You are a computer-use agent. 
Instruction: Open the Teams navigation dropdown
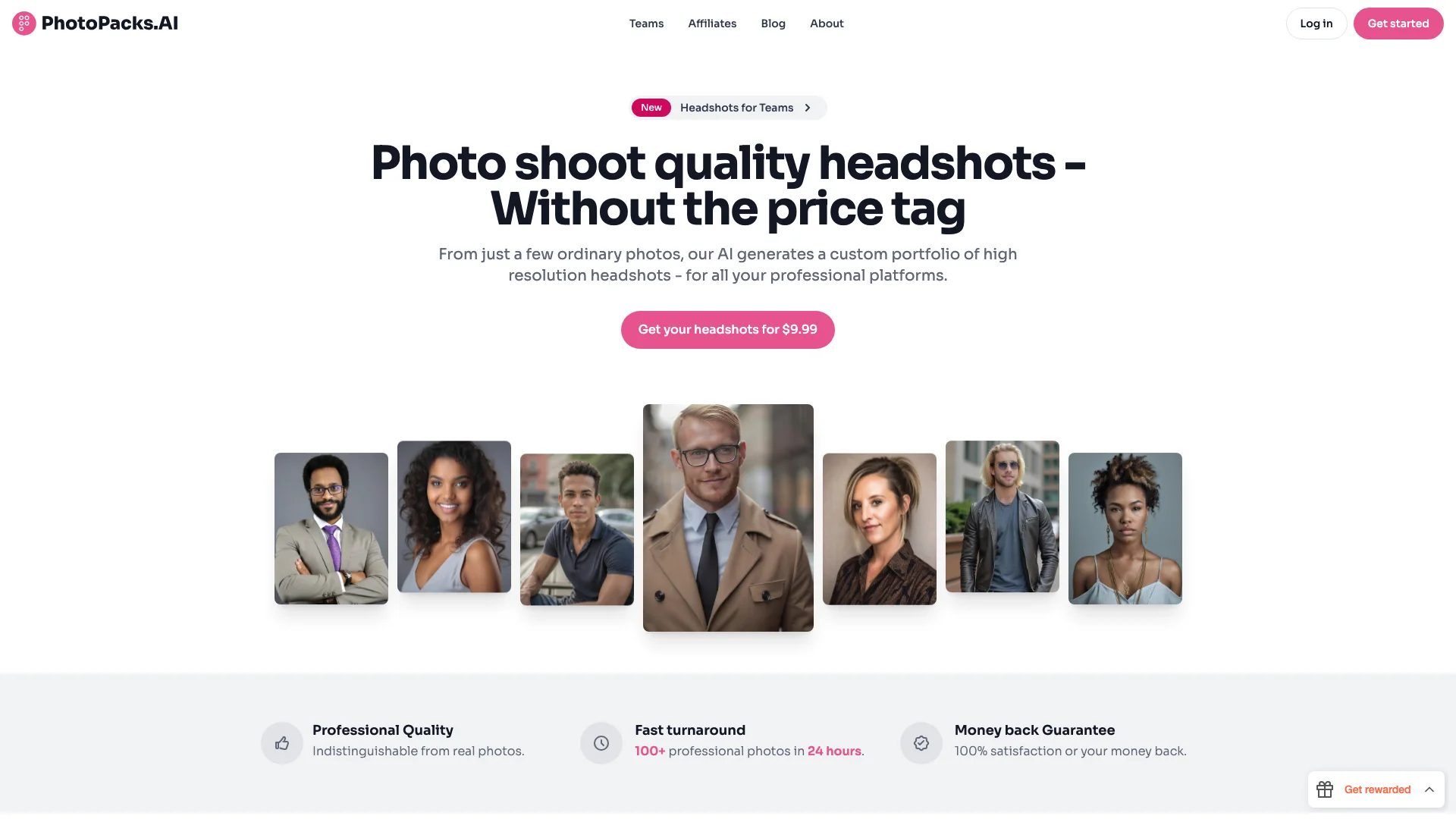(x=646, y=23)
